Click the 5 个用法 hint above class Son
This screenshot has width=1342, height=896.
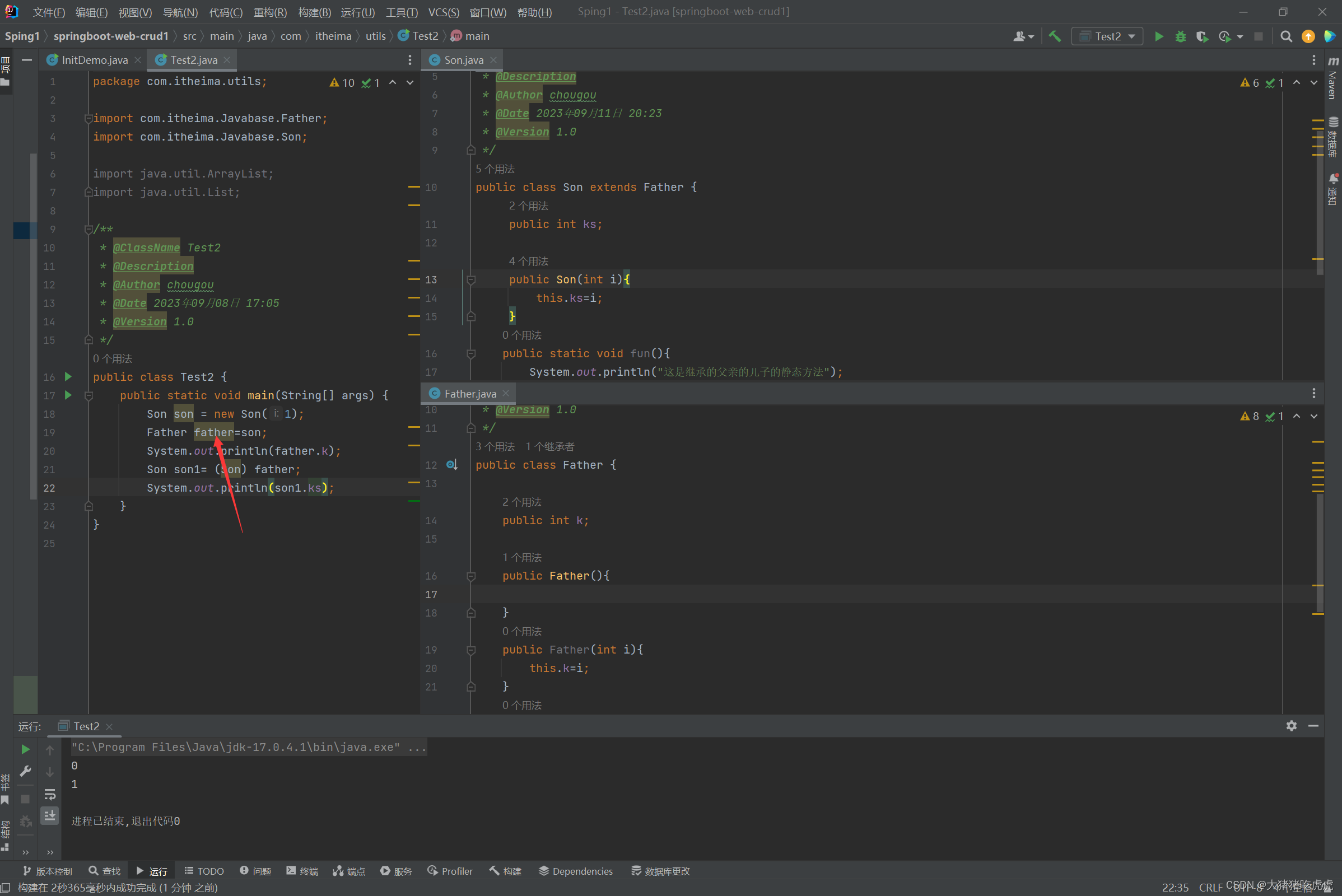click(x=495, y=169)
